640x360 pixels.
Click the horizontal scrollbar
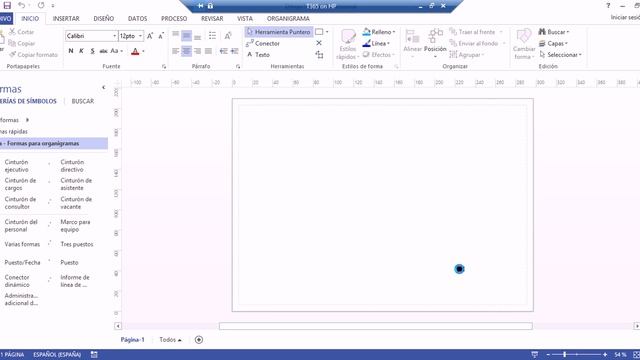click(376, 326)
